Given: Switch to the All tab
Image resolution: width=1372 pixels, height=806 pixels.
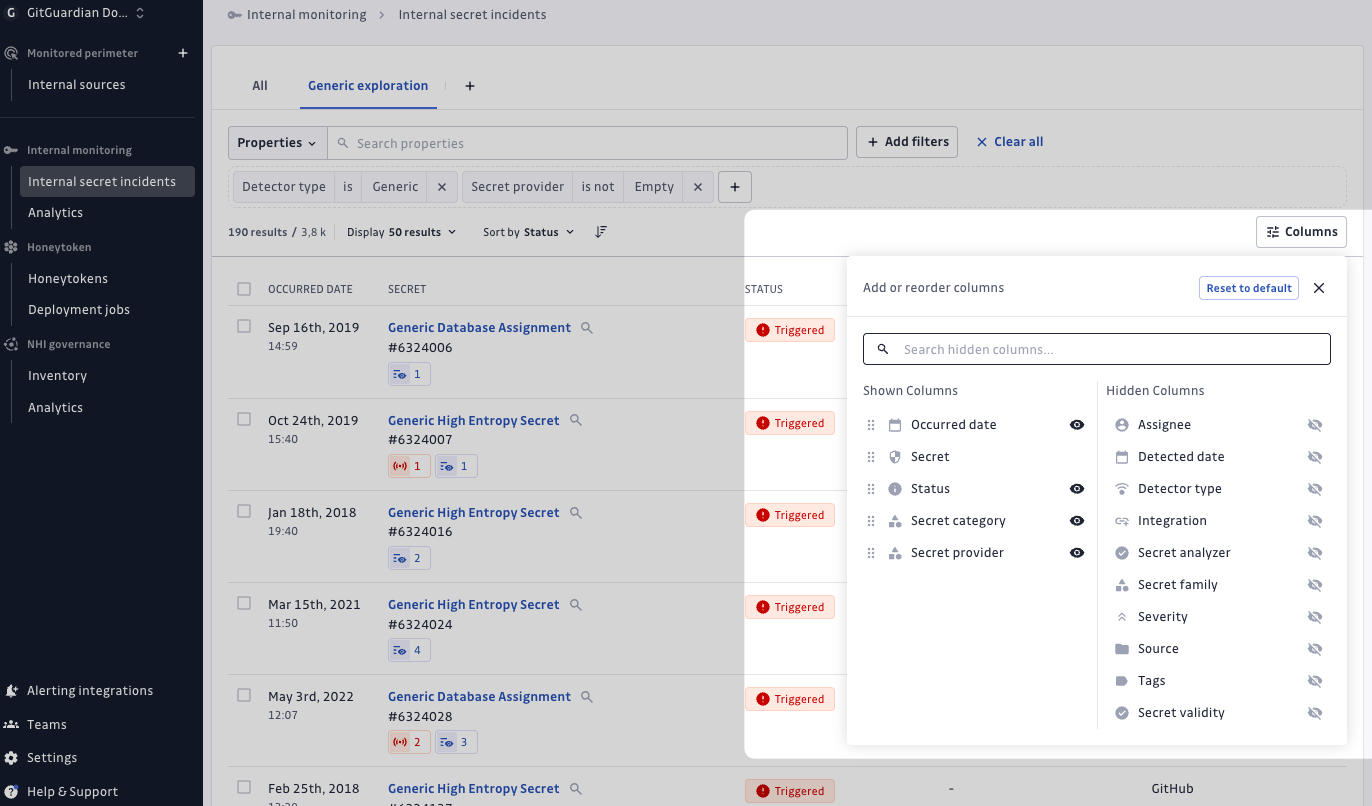Looking at the screenshot, I should pos(260,86).
